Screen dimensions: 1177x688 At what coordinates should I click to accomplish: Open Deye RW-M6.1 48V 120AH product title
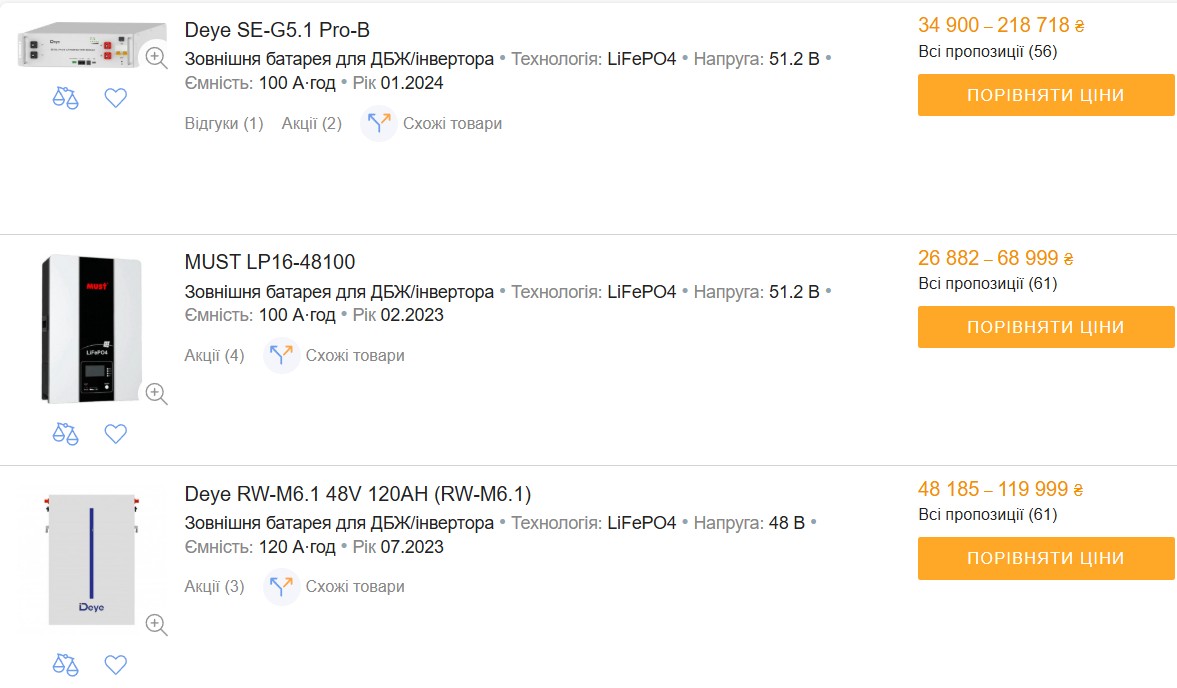coord(358,494)
